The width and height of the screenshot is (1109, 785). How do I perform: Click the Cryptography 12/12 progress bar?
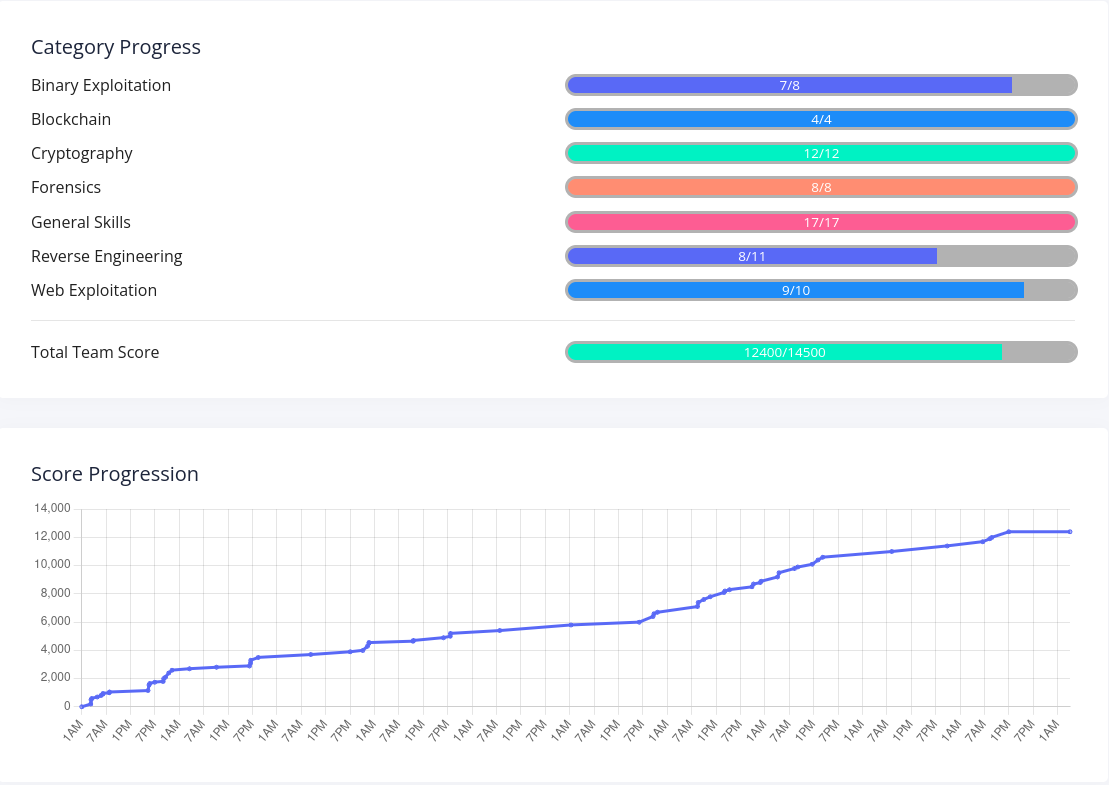click(821, 153)
